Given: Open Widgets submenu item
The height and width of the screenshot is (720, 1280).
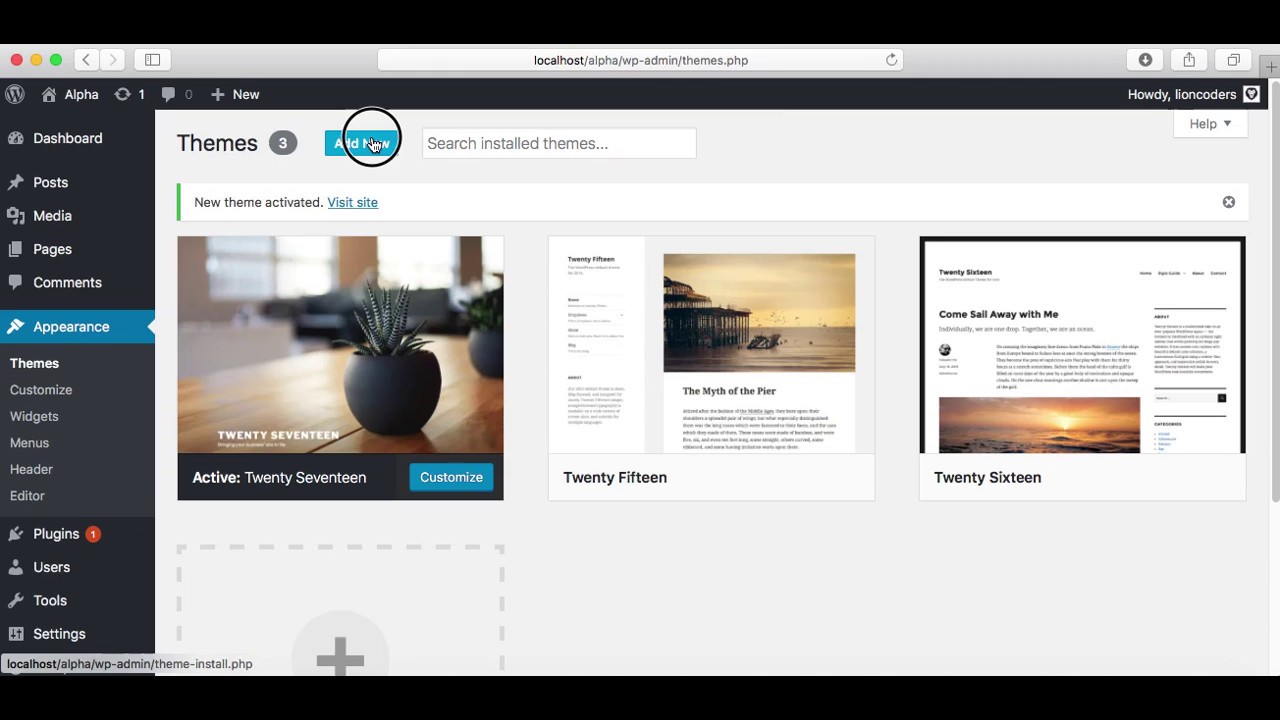Looking at the screenshot, I should click(34, 416).
